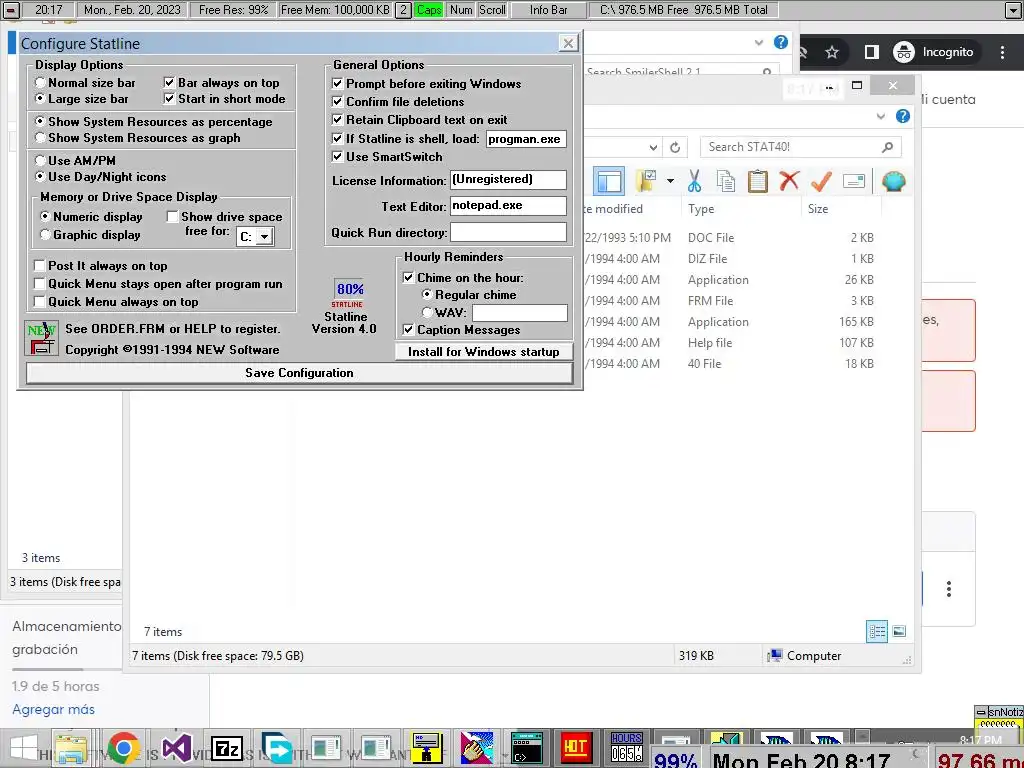Click the Agregar más link

(54, 709)
